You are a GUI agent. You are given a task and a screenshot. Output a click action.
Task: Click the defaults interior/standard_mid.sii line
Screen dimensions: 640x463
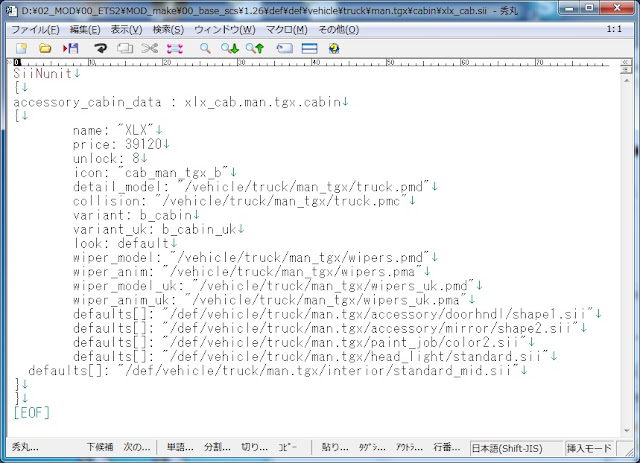[x=278, y=370]
